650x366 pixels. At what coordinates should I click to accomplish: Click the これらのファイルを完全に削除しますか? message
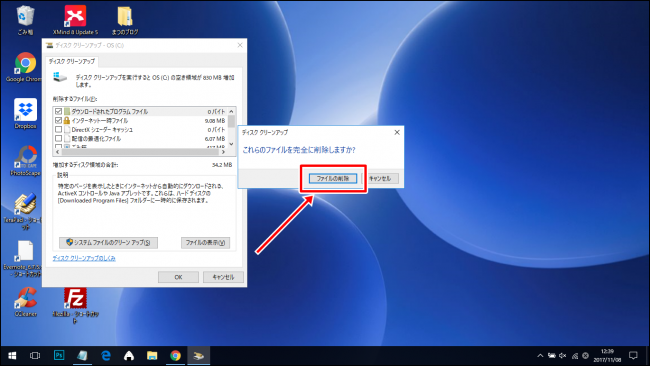coord(298,150)
